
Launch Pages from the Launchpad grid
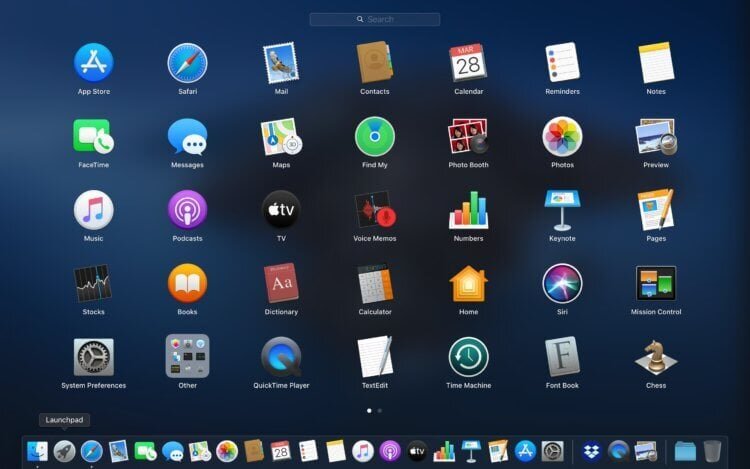pos(656,209)
